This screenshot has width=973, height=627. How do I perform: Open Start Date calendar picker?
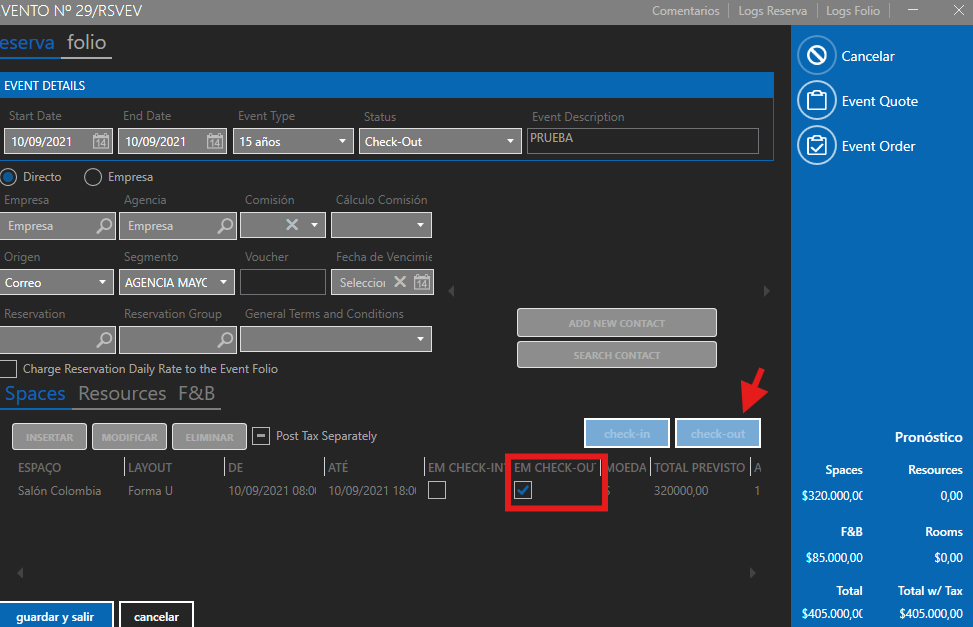coord(101,141)
